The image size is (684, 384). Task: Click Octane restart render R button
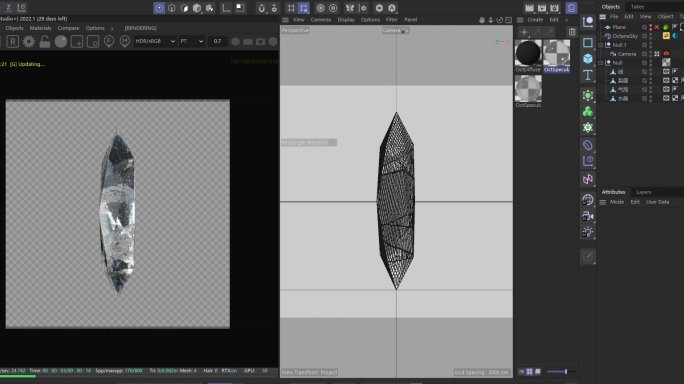point(13,41)
